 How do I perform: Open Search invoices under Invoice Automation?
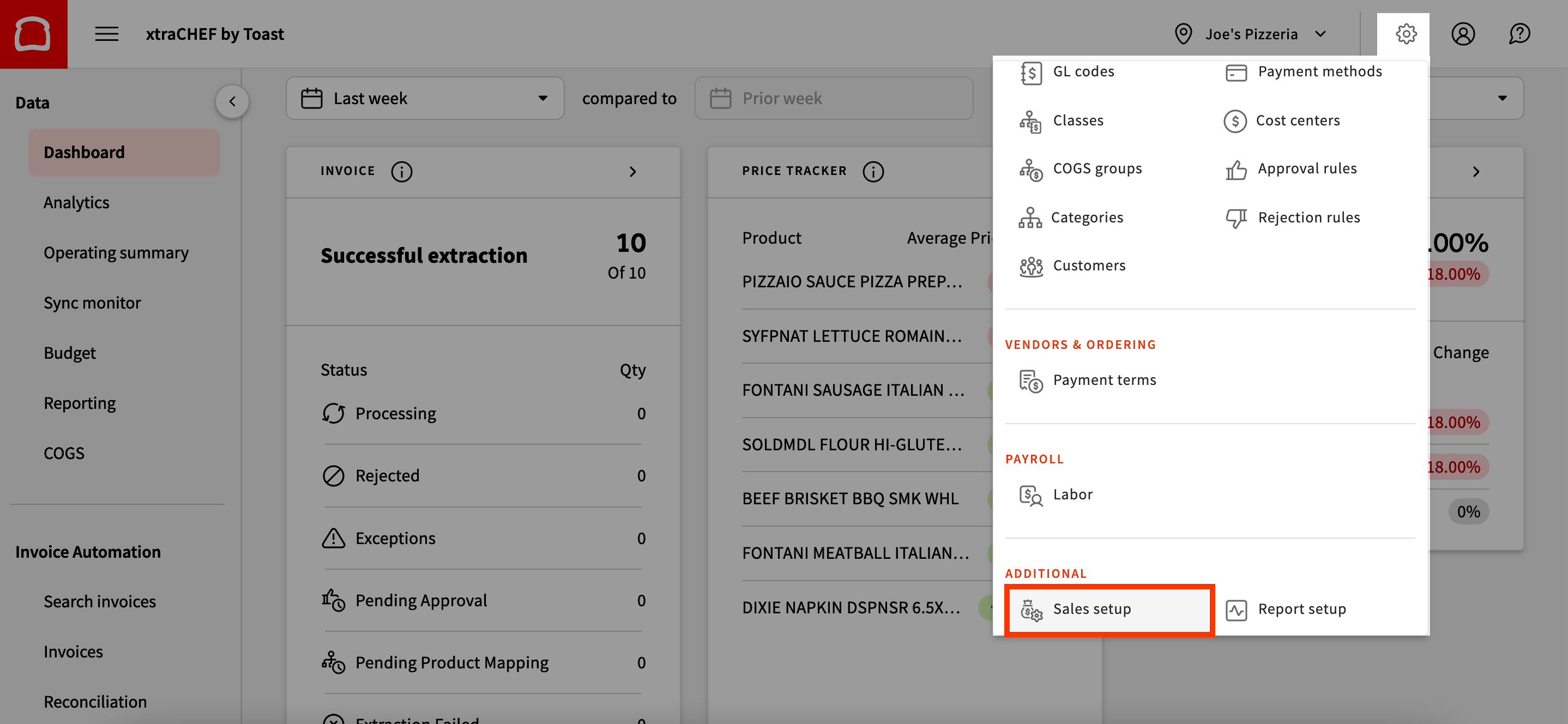[x=100, y=602]
